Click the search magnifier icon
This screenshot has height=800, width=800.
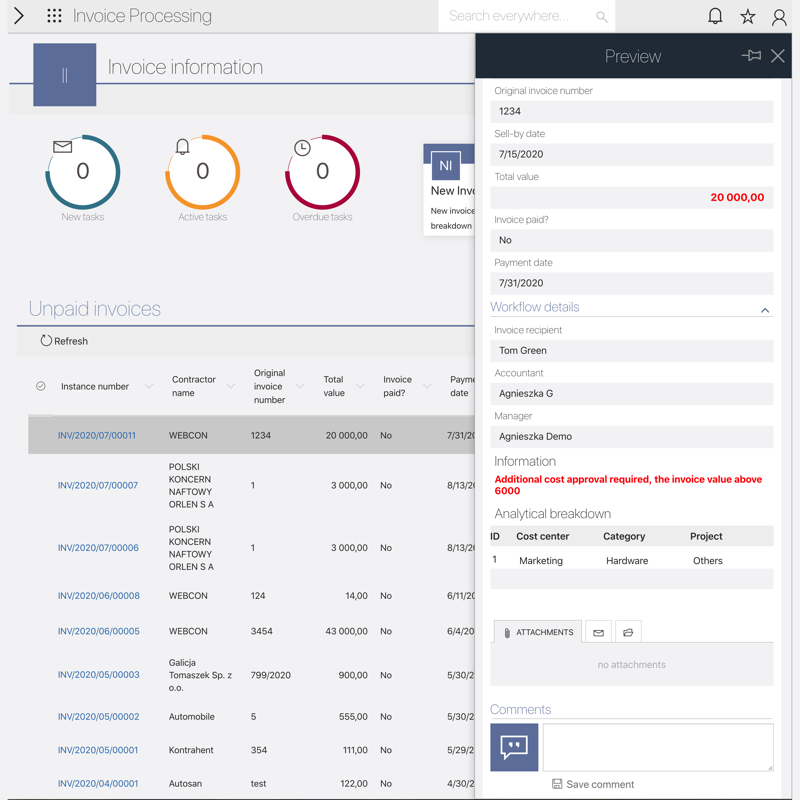tap(601, 16)
